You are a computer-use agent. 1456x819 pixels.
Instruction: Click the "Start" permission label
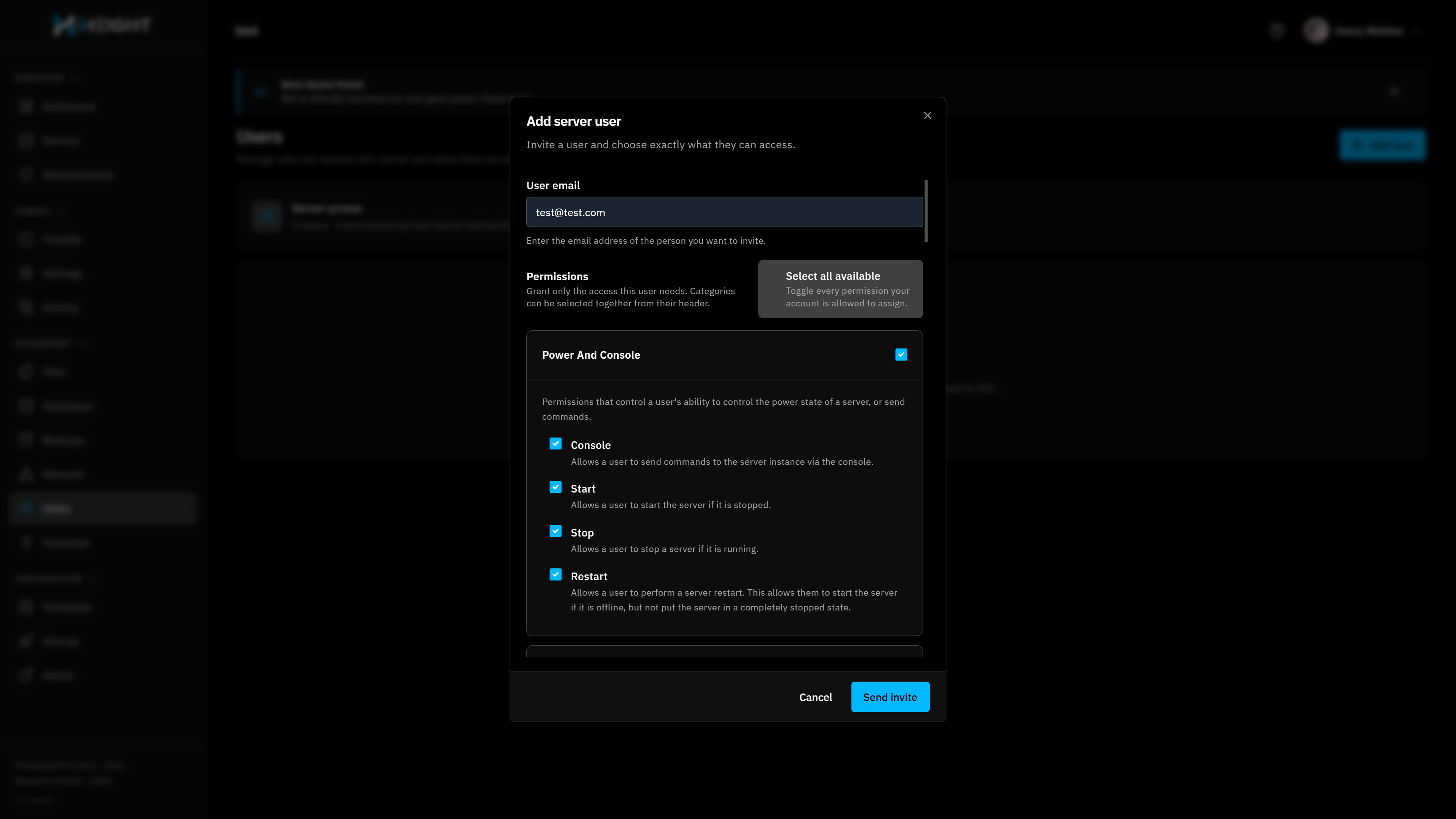coord(583,489)
